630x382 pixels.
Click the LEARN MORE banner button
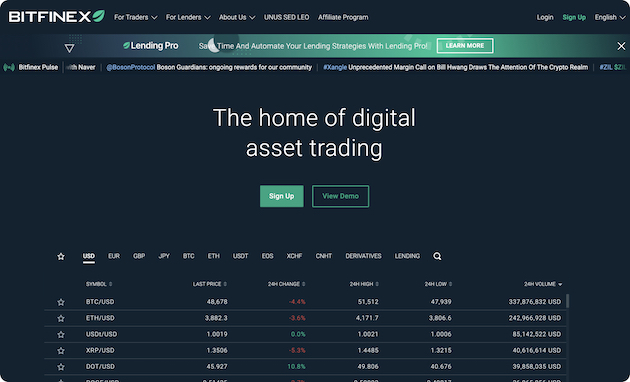[x=465, y=46]
